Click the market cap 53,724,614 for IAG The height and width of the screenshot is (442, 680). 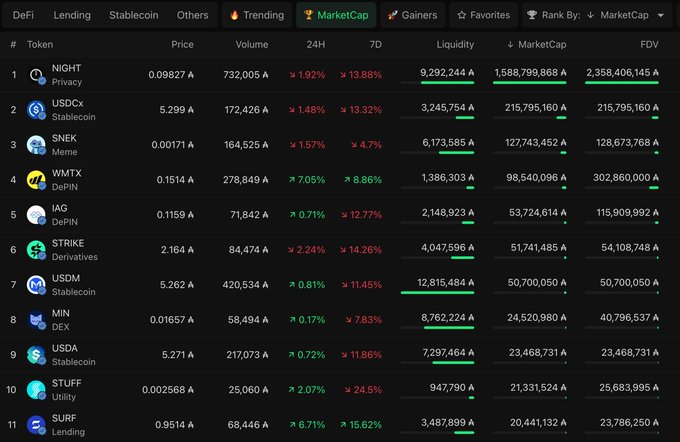(x=538, y=213)
